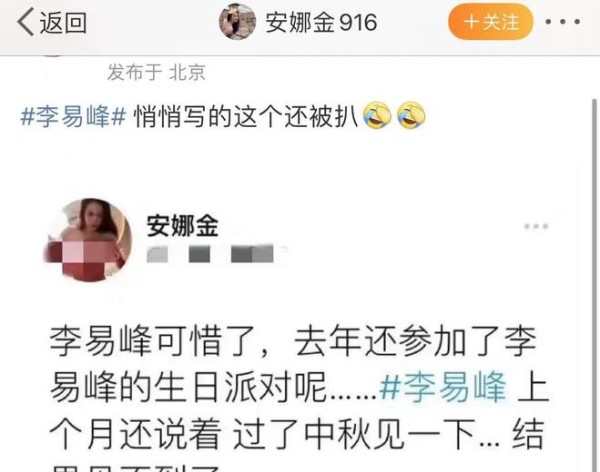Click the first laughing-crying emoji

(377, 115)
